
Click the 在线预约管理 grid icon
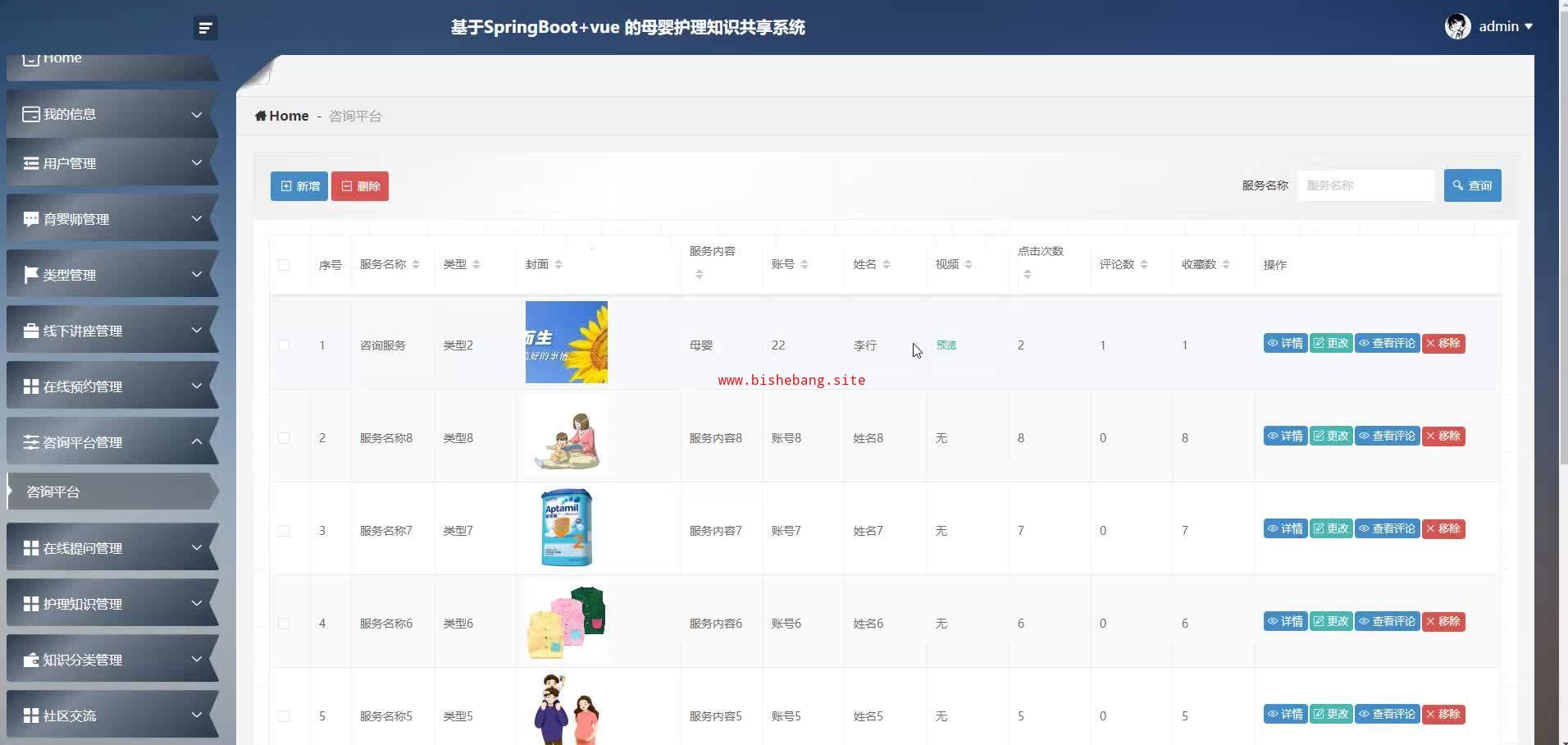click(31, 386)
